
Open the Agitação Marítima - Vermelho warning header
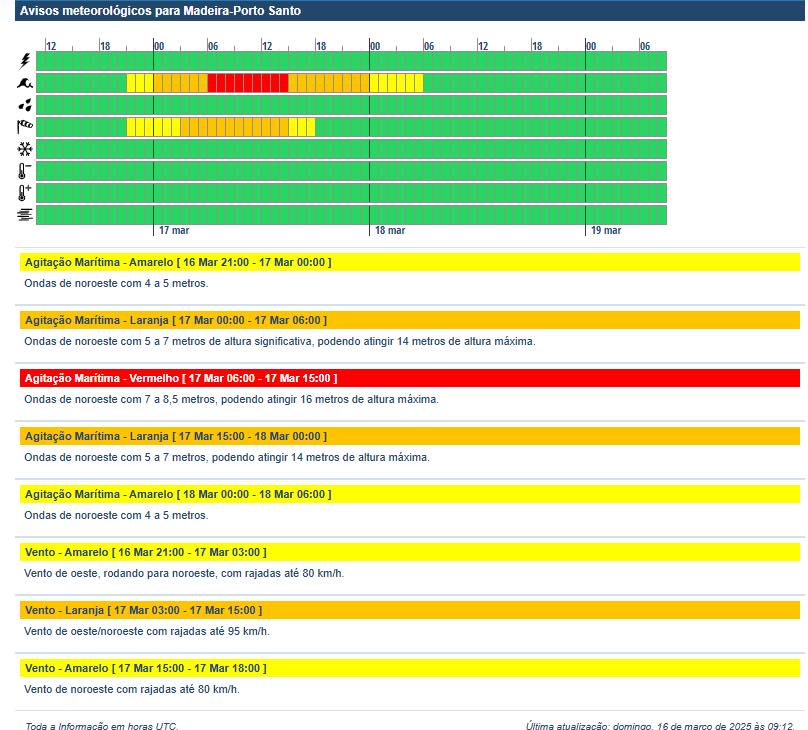pos(180,378)
